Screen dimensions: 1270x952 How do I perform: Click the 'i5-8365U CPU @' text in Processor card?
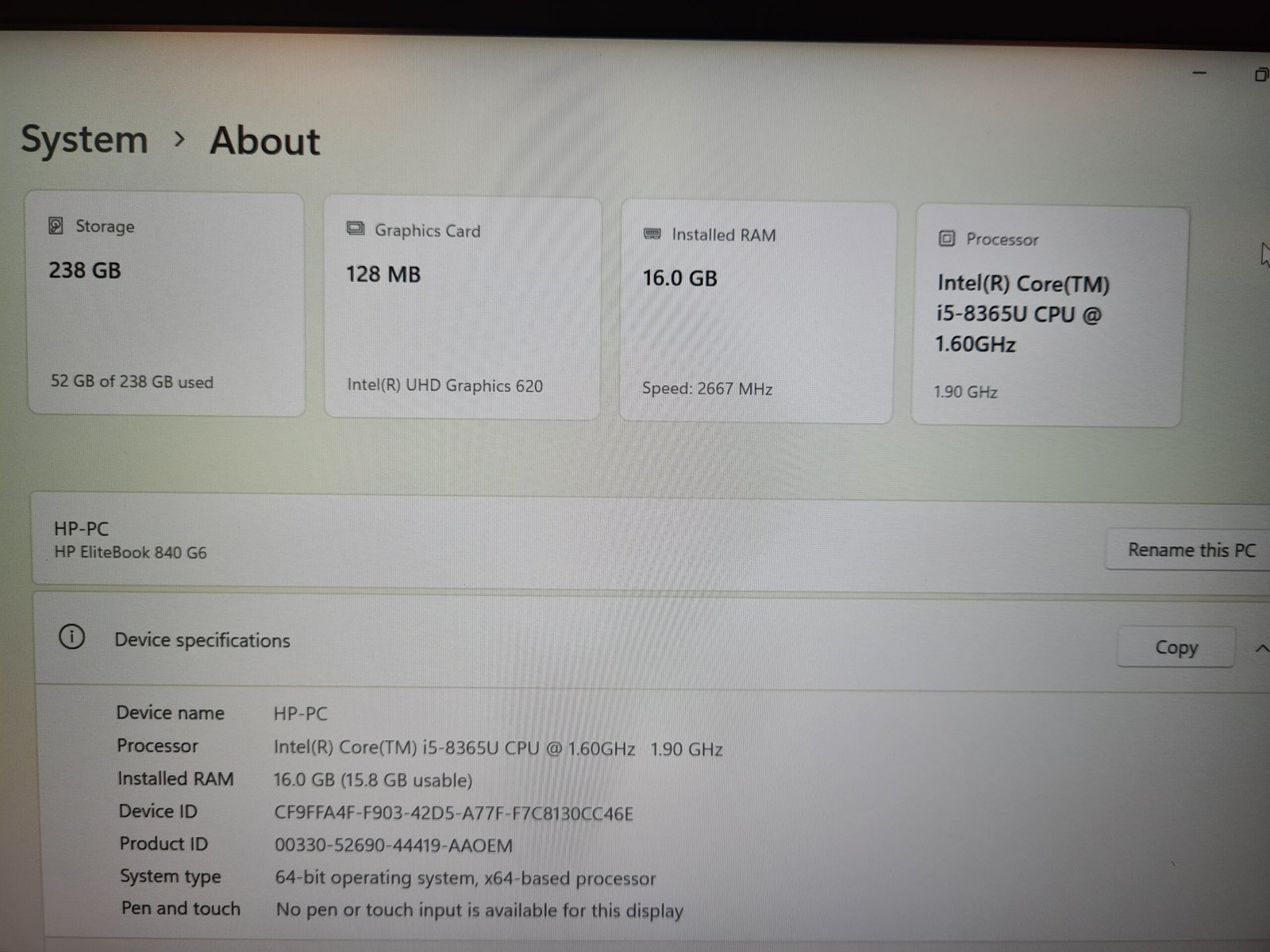pos(1018,314)
